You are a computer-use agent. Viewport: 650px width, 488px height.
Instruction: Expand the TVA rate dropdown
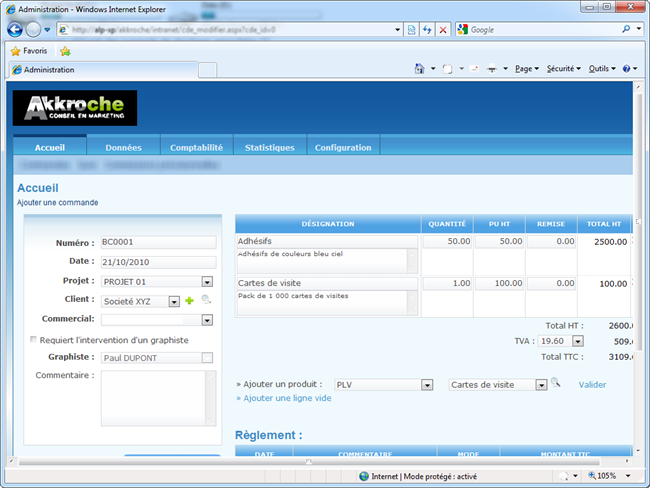click(572, 341)
